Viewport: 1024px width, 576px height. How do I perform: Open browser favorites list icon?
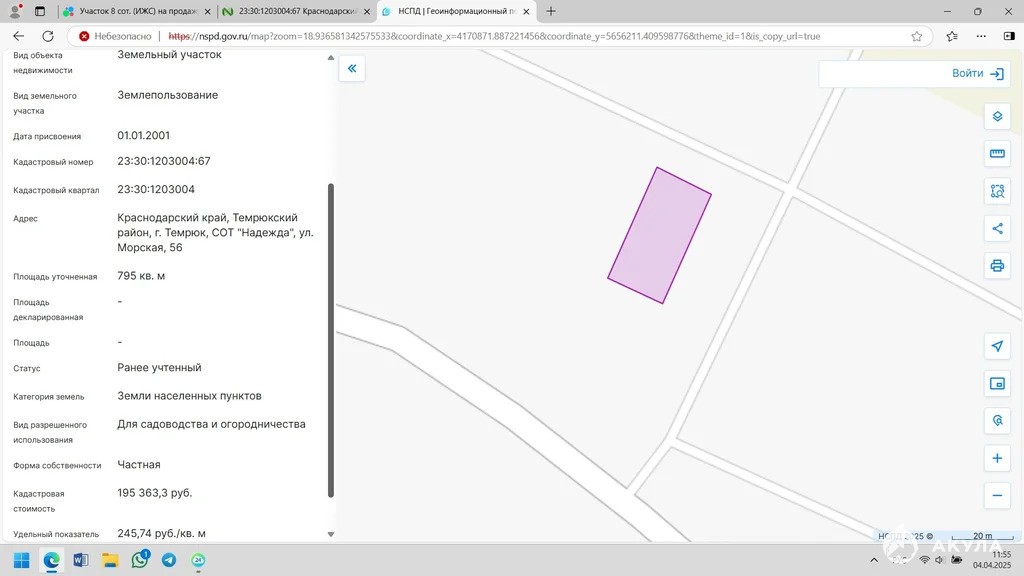coord(952,36)
